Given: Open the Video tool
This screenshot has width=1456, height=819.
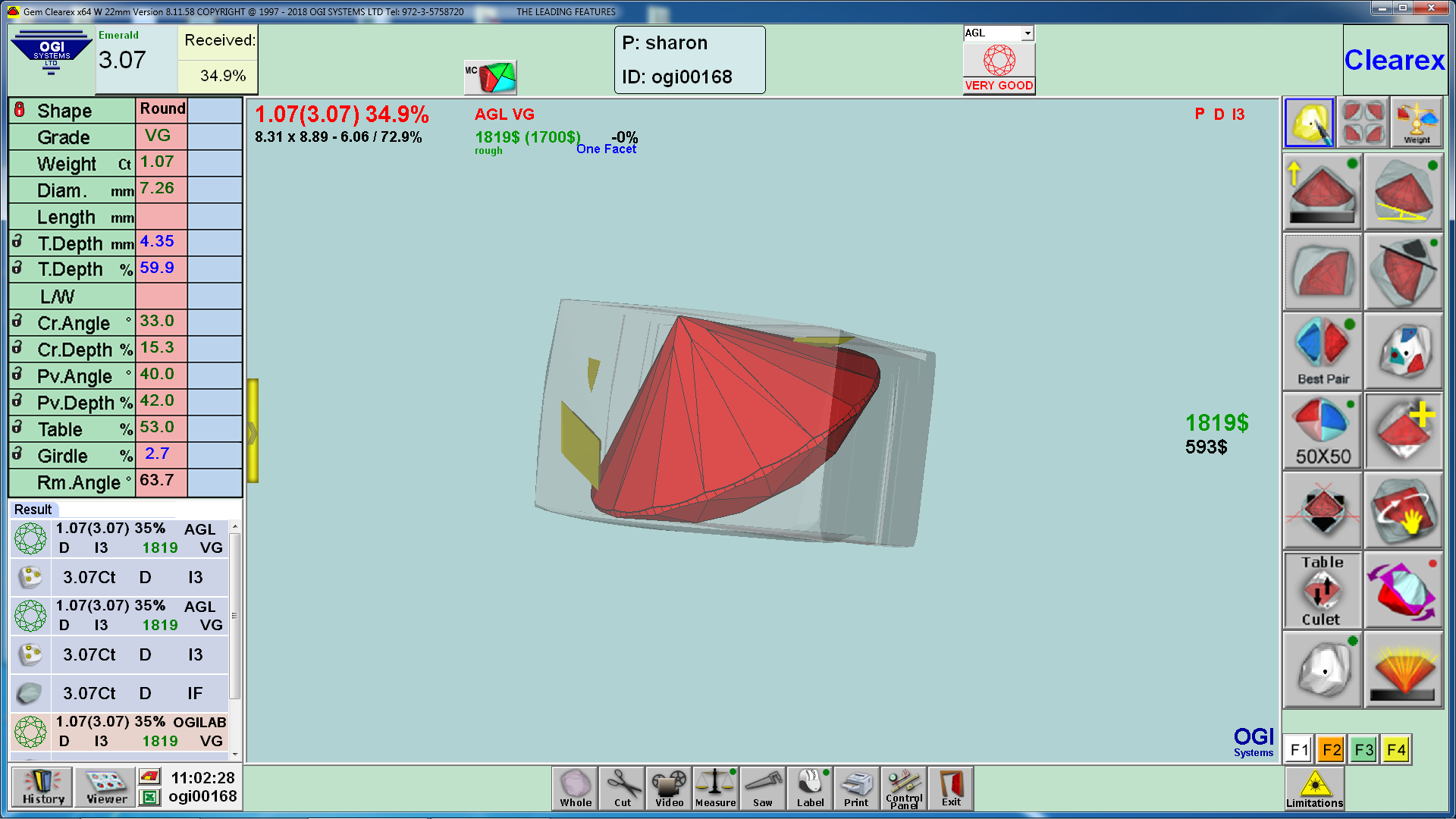Looking at the screenshot, I should point(668,789).
